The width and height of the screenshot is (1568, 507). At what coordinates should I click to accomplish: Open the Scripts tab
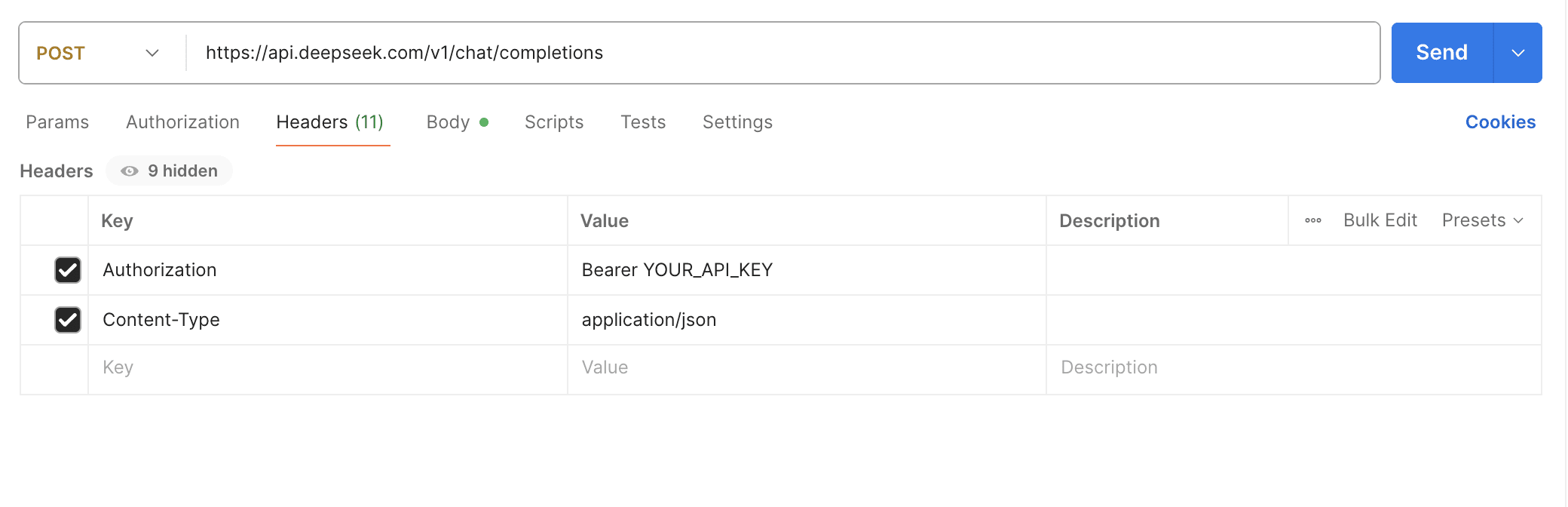point(554,122)
